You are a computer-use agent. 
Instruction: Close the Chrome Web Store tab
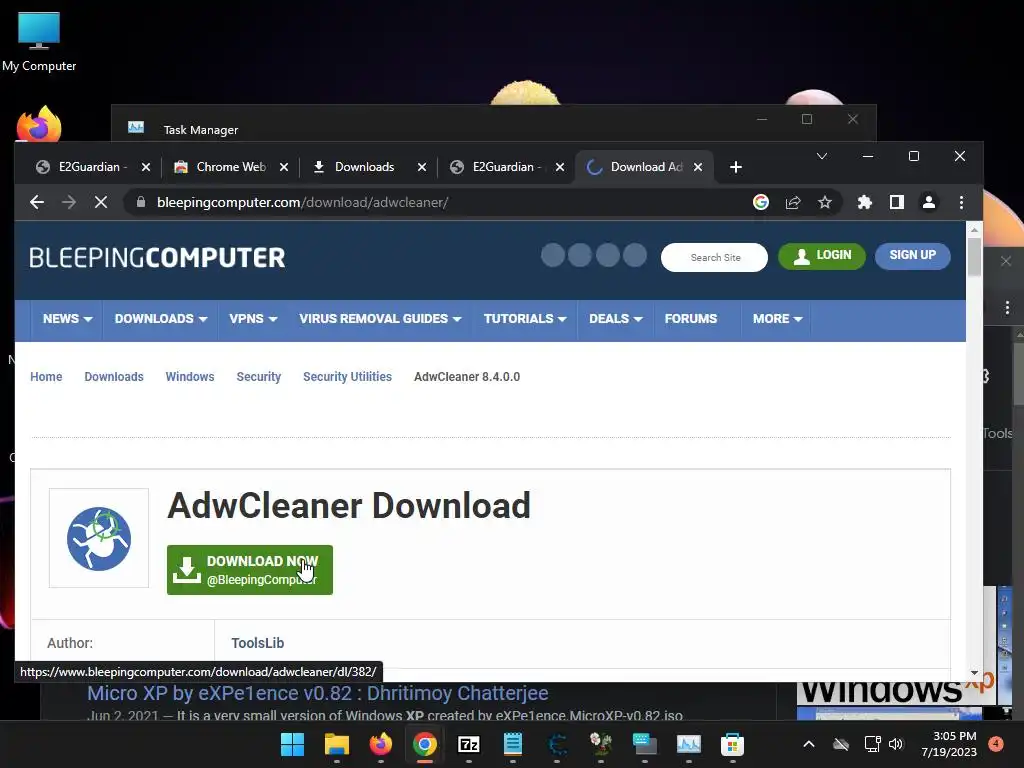(x=284, y=167)
